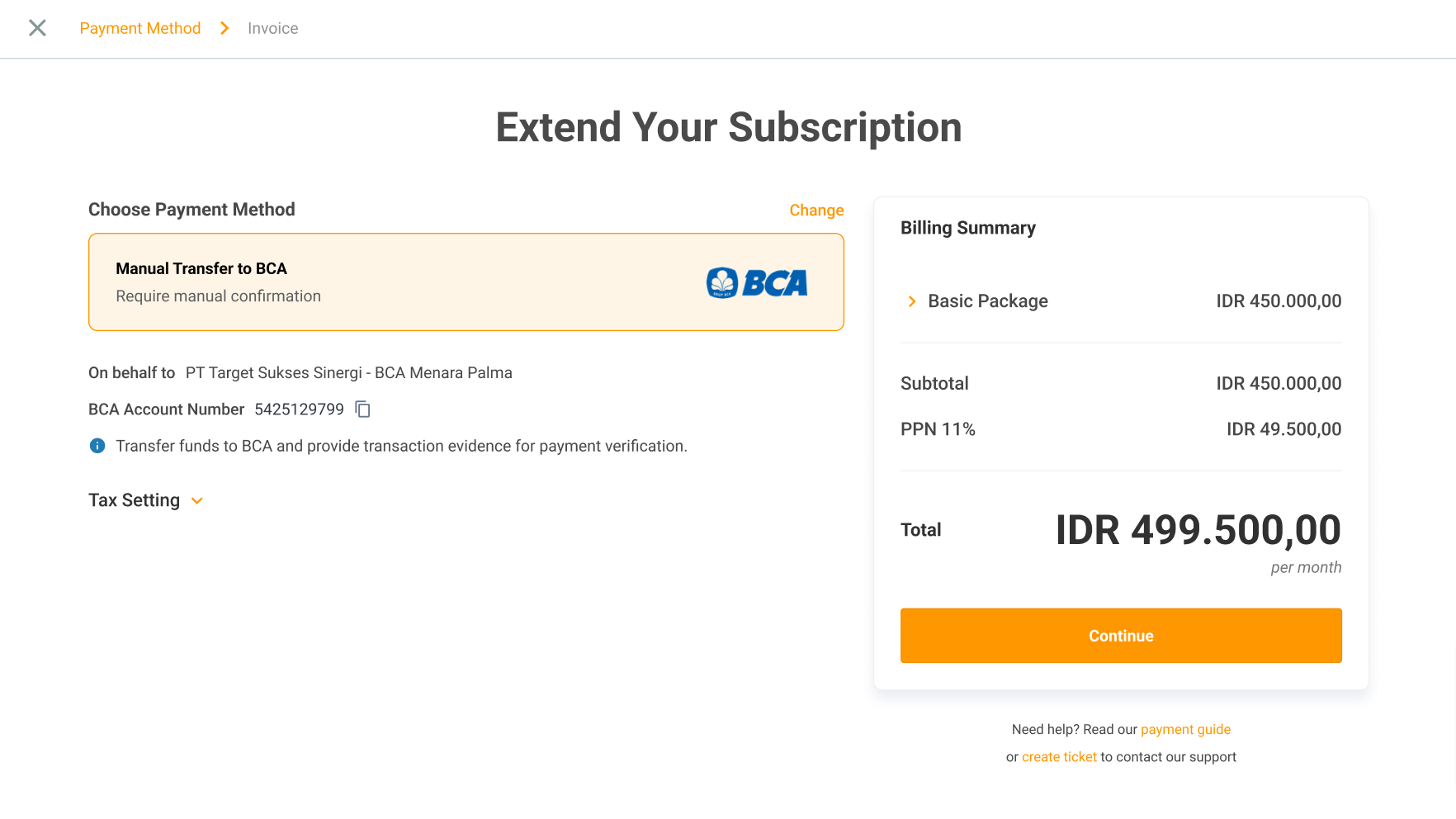Click Change payment method link
Image resolution: width=1456 pixels, height=819 pixels.
pyautogui.click(x=815, y=210)
